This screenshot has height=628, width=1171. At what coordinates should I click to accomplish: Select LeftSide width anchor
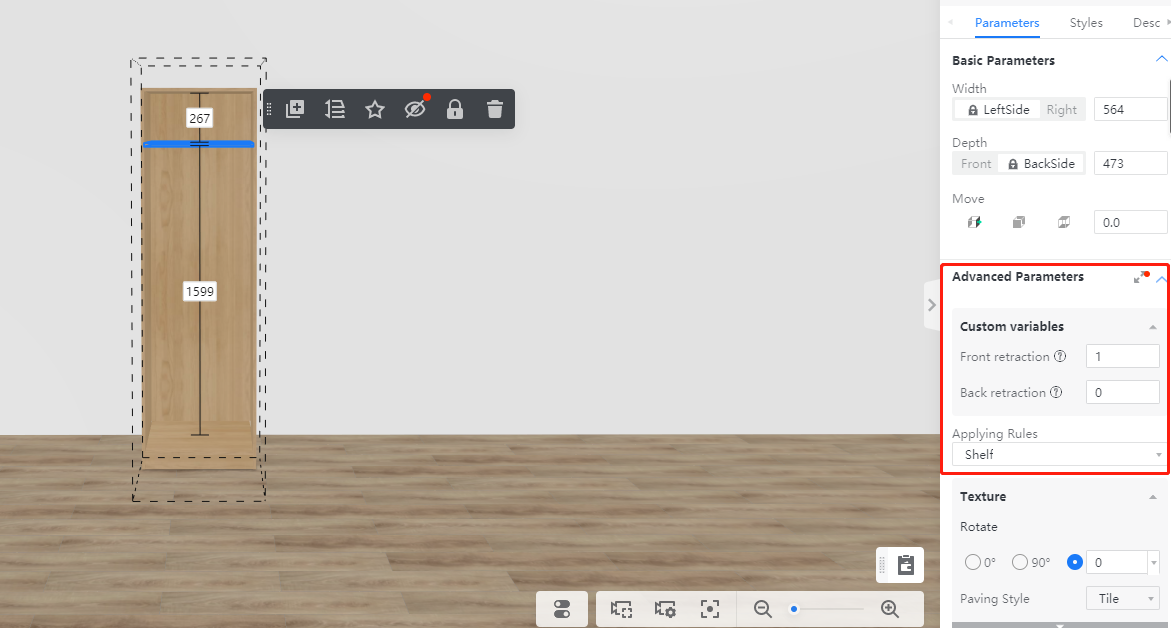tap(998, 110)
